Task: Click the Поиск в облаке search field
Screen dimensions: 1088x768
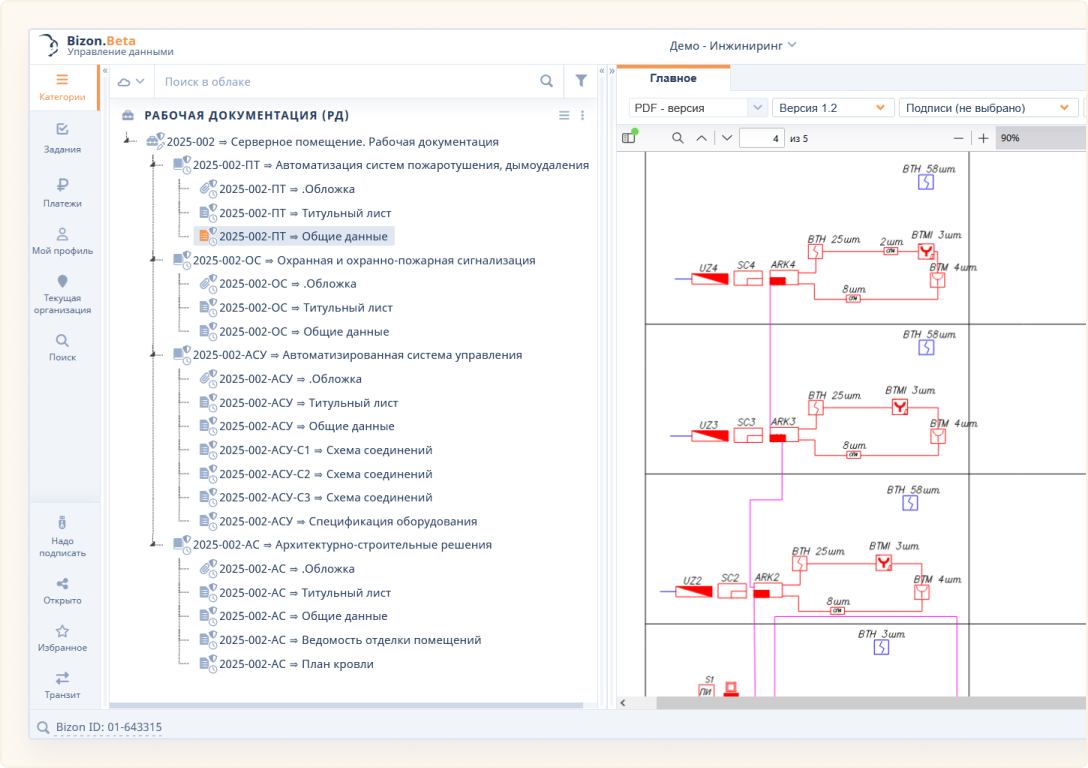Action: point(345,81)
